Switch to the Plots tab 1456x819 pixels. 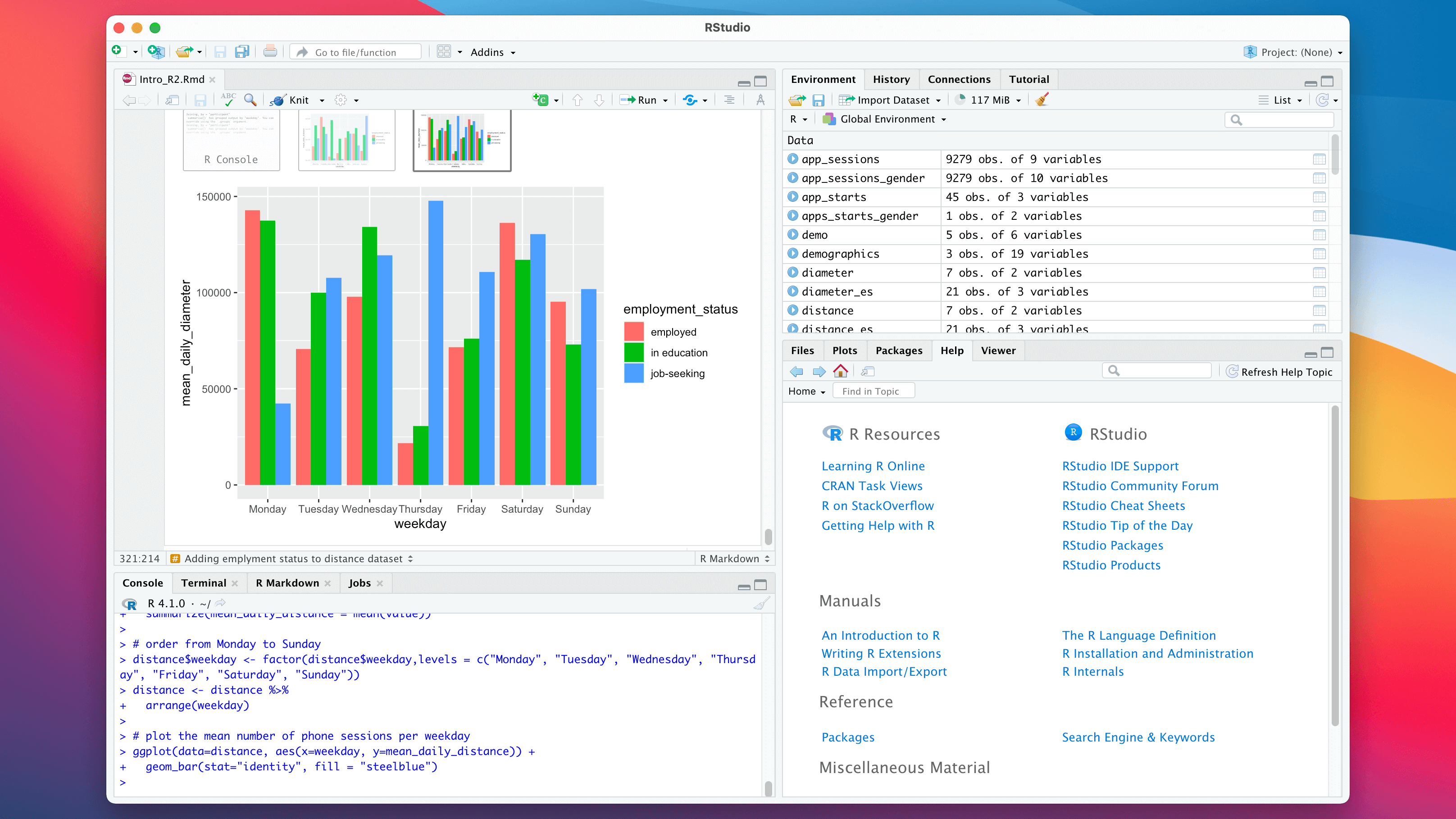tap(844, 350)
